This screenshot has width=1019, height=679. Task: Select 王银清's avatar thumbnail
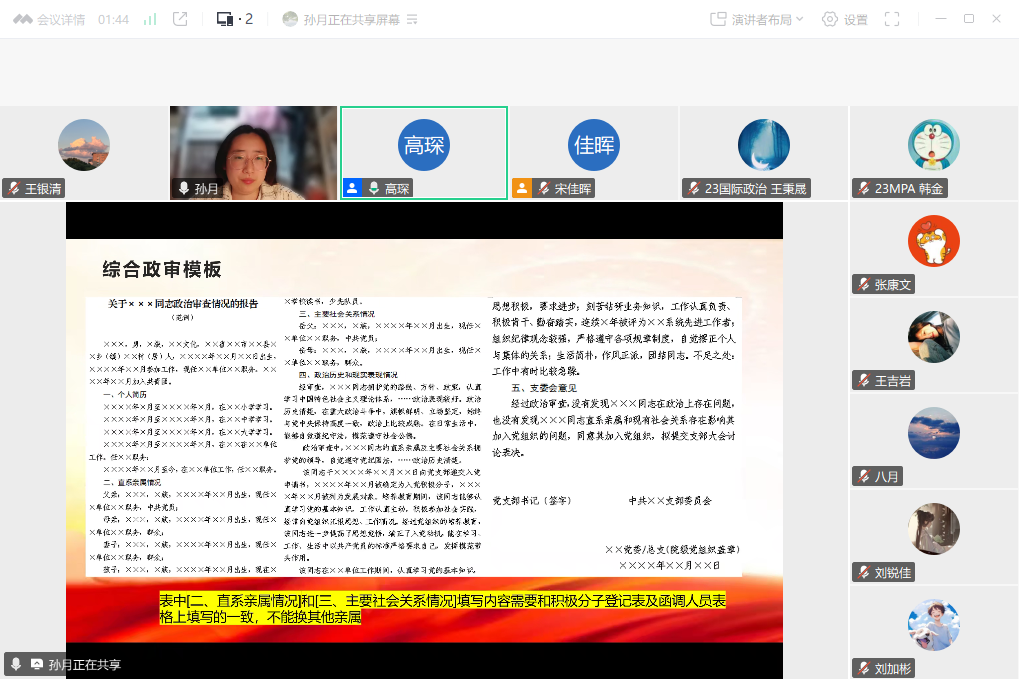tap(84, 145)
